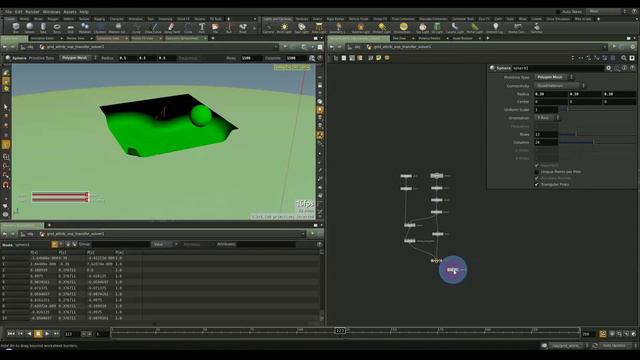Open the desktop selector dropdown
Image resolution: width=640 pixels, height=360 pixels.
point(608,11)
